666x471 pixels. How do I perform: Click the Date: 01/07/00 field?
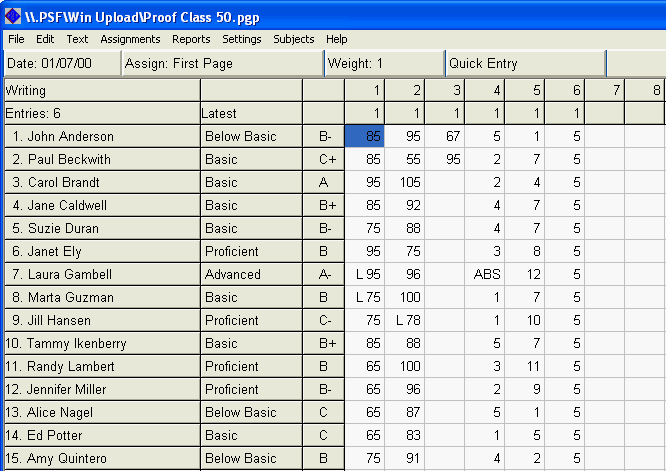[62, 63]
